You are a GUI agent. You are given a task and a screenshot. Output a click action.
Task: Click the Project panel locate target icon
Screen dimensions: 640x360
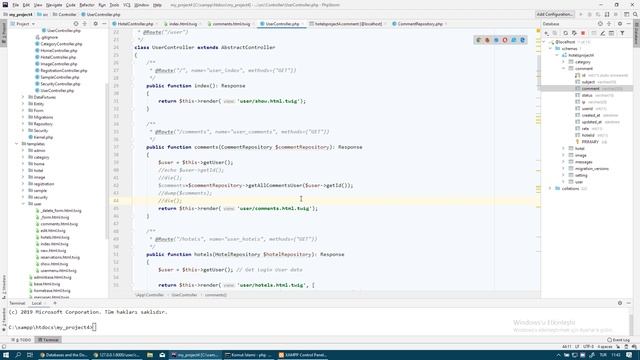(x=76, y=24)
